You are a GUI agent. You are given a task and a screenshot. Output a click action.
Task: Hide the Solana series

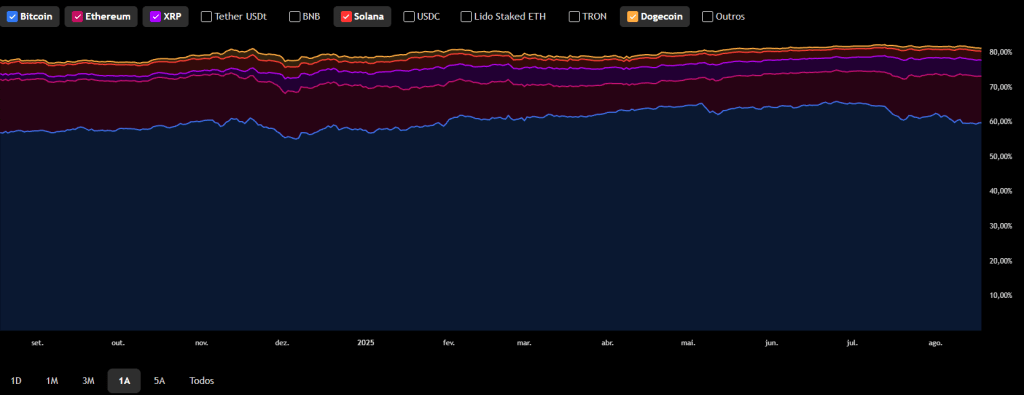coord(345,16)
